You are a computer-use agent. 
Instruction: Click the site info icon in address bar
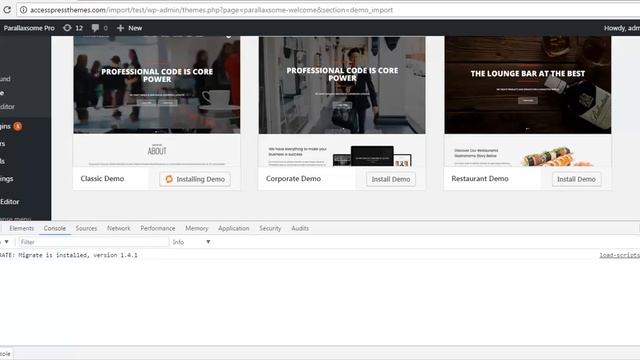click(x=23, y=10)
